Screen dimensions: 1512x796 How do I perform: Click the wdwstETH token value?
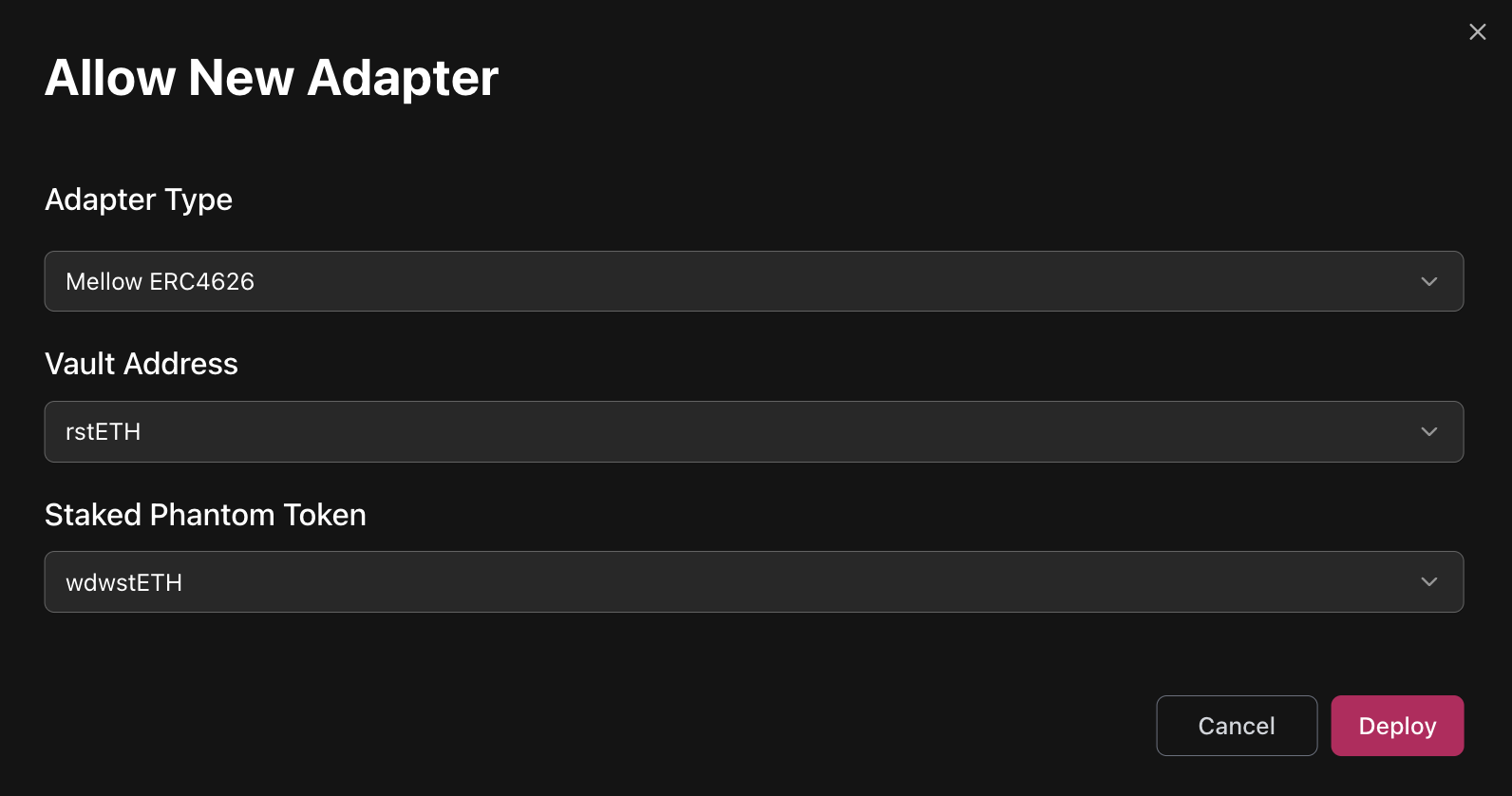click(x=123, y=582)
